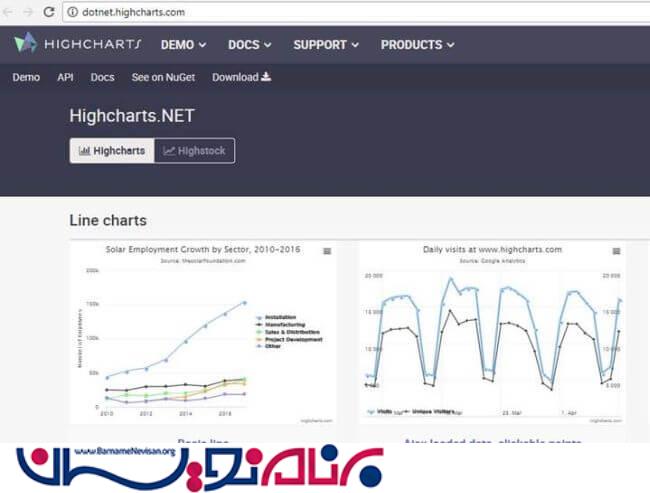Click the browser back arrow
This screenshot has width=650, height=493.
point(7,12)
